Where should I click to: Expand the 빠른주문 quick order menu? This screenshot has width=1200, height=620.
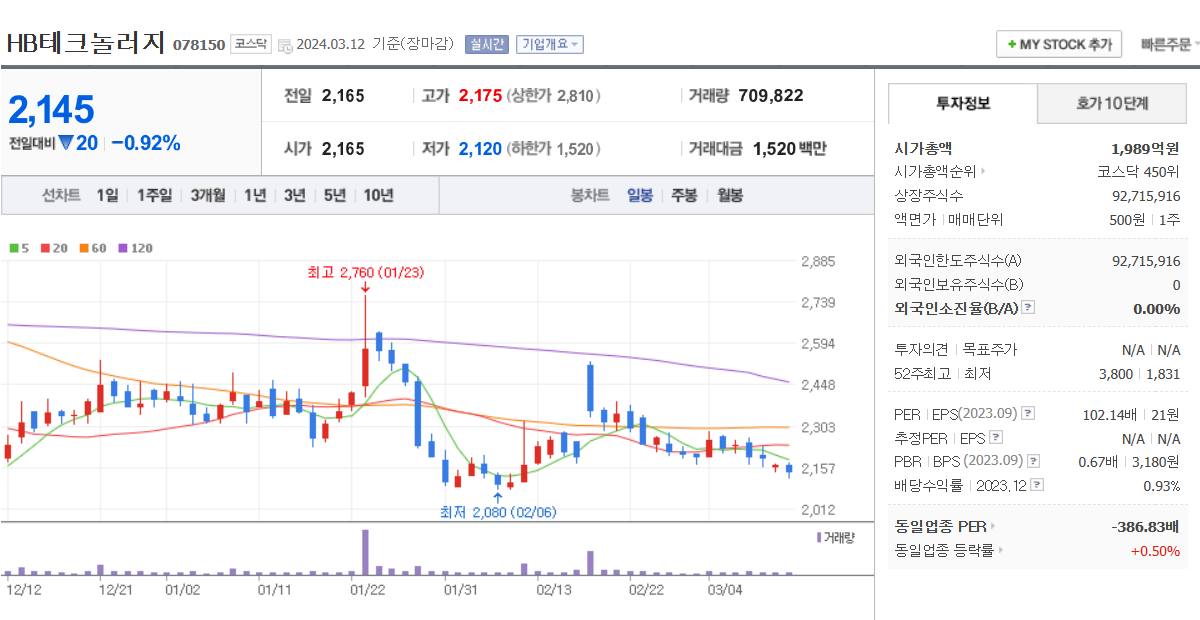click(x=1170, y=45)
